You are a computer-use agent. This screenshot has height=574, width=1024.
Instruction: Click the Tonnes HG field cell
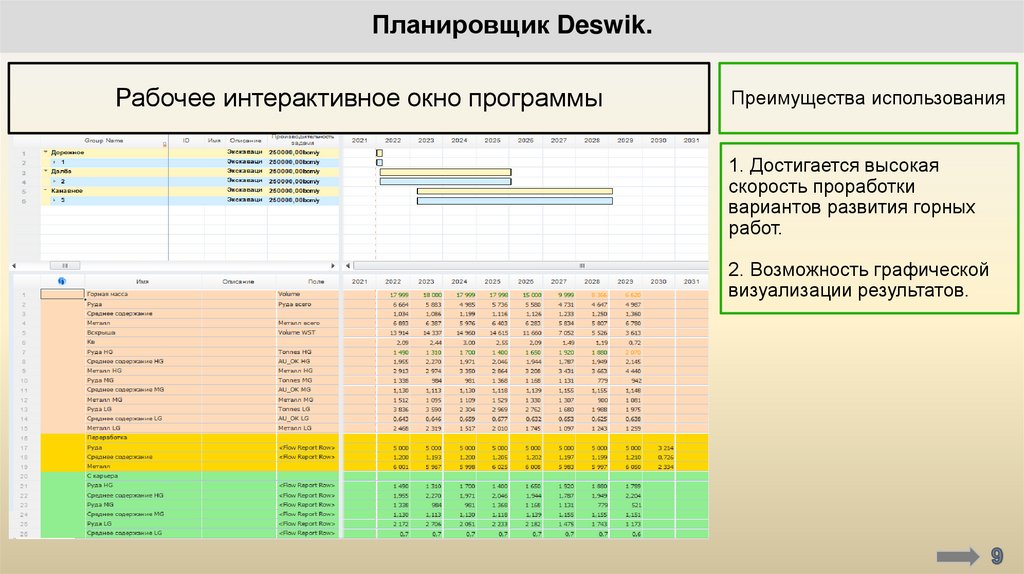[x=308, y=351]
